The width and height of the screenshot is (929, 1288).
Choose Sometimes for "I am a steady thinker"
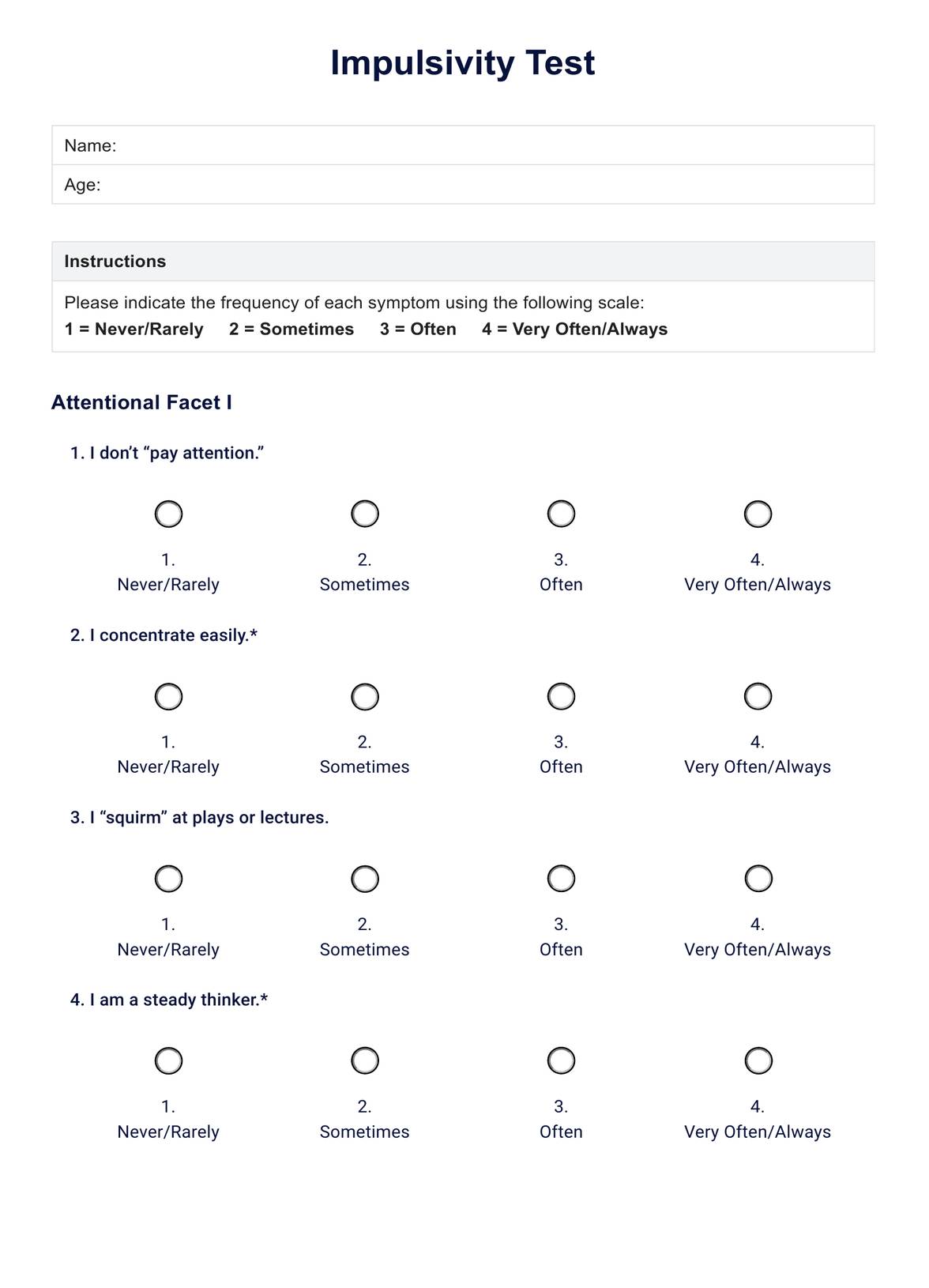click(365, 1061)
